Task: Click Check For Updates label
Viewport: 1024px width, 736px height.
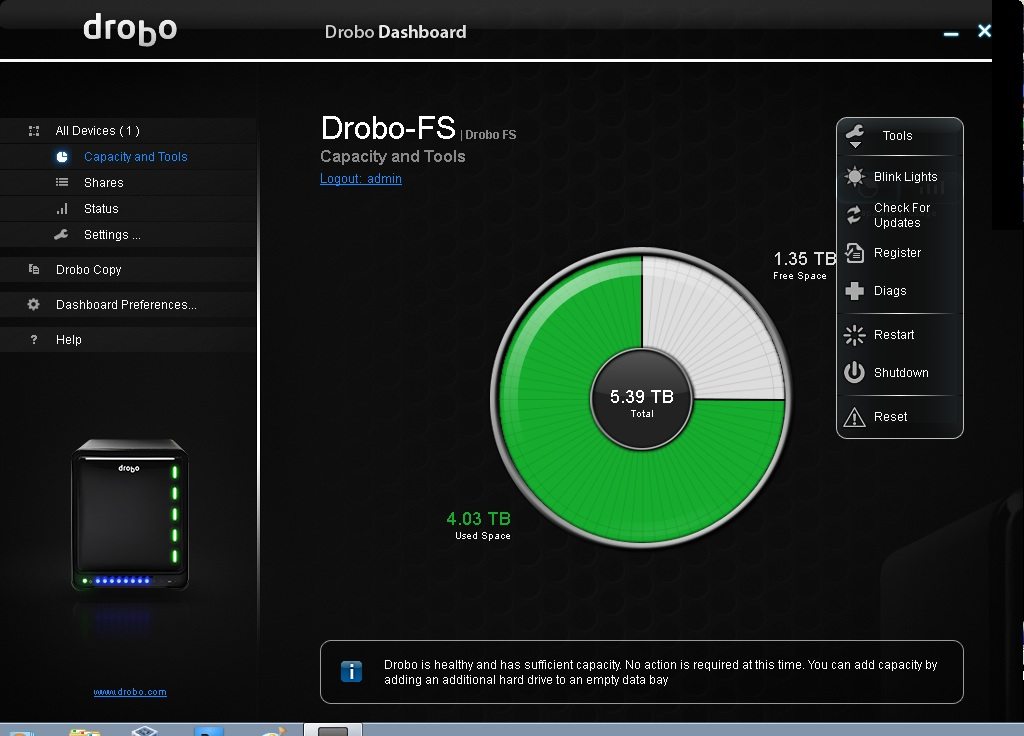Action: (x=902, y=215)
